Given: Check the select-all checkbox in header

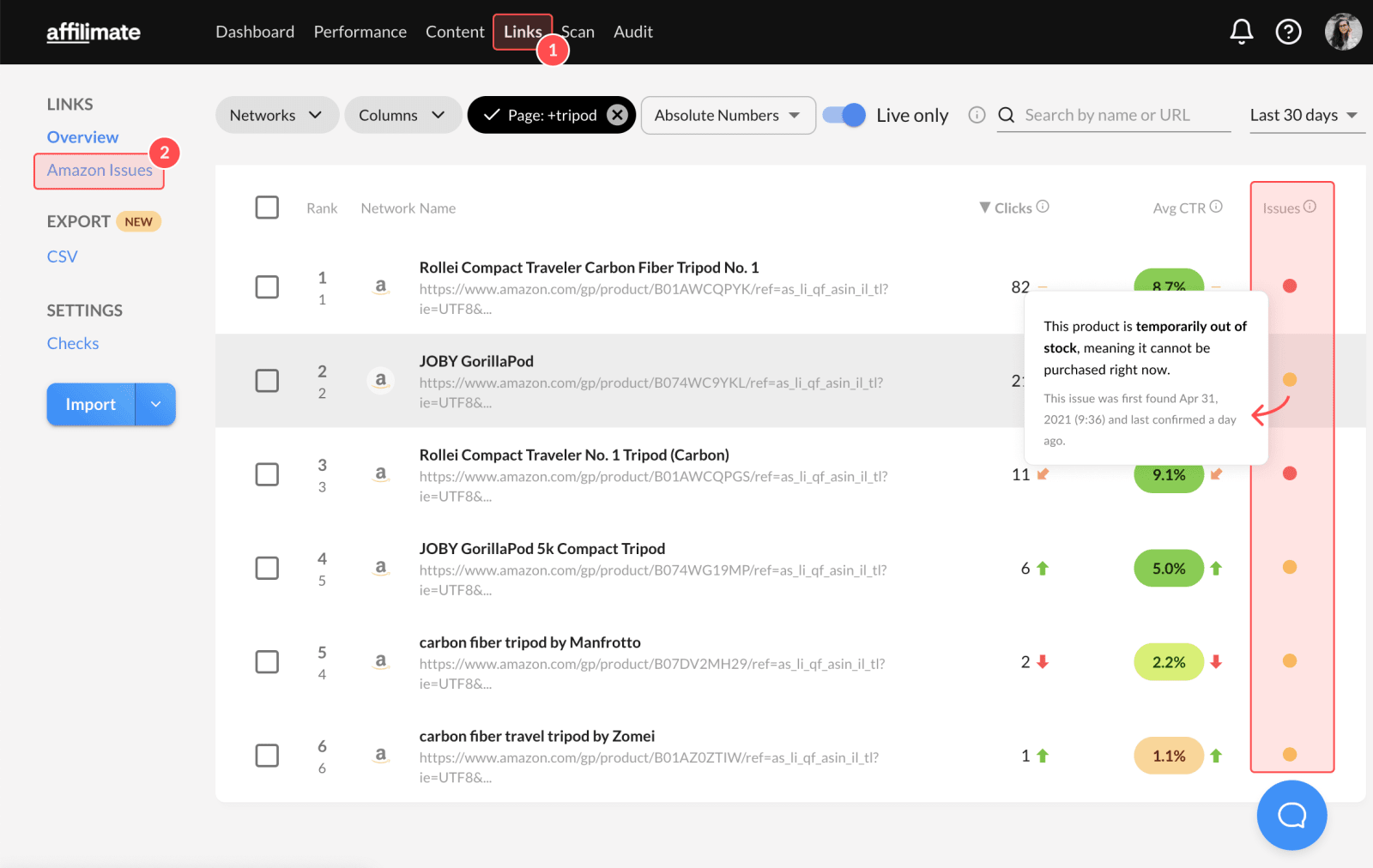Looking at the screenshot, I should 267,208.
